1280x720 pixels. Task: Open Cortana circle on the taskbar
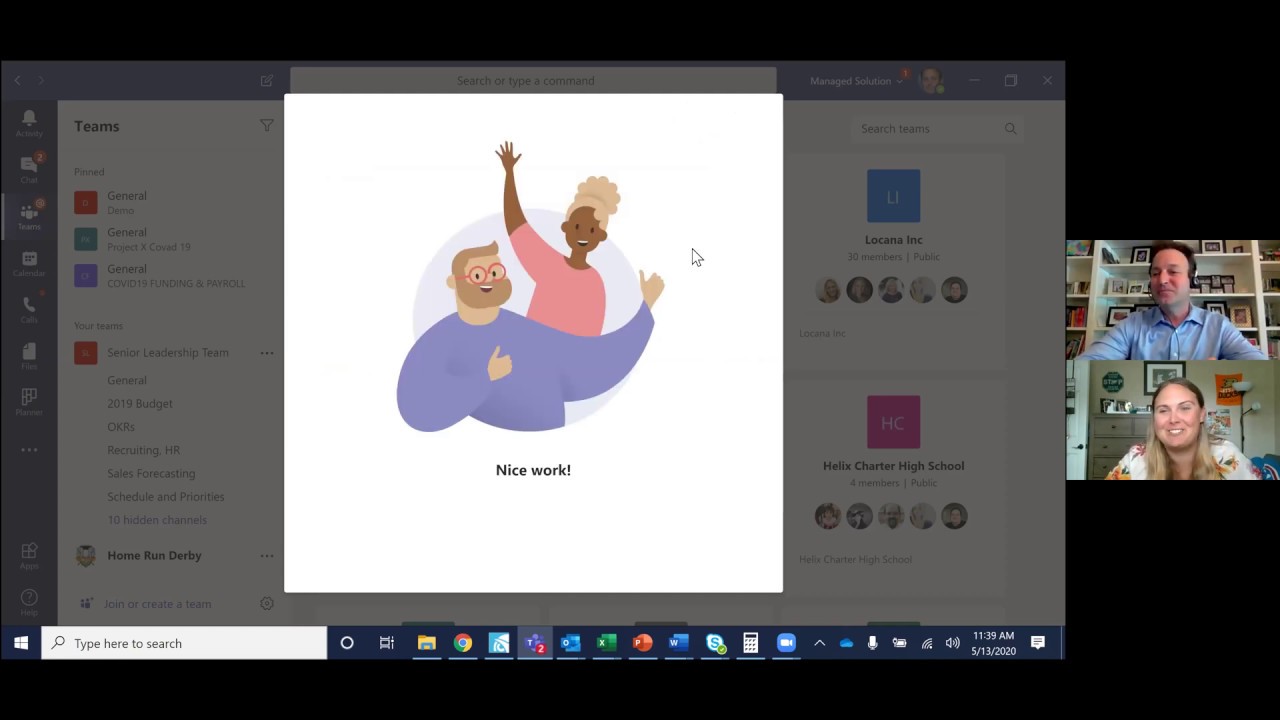point(347,643)
